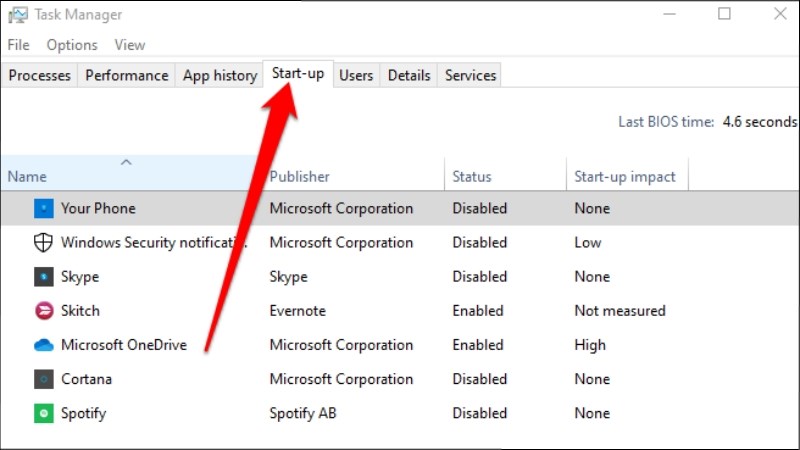The height and width of the screenshot is (450, 800).
Task: Switch to the Performance tab
Action: click(126, 75)
